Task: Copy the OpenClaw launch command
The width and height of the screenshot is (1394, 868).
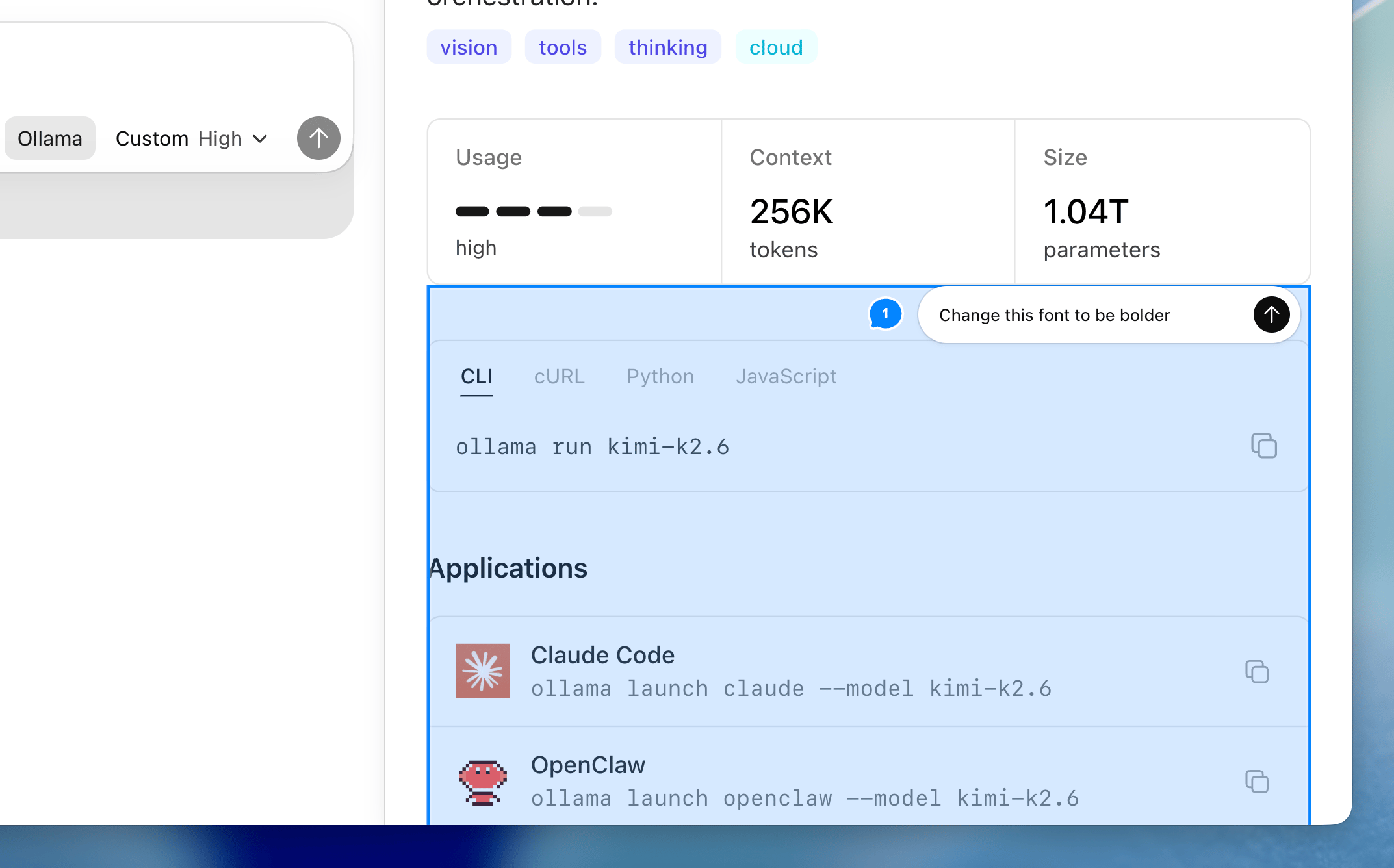Action: pyautogui.click(x=1257, y=782)
